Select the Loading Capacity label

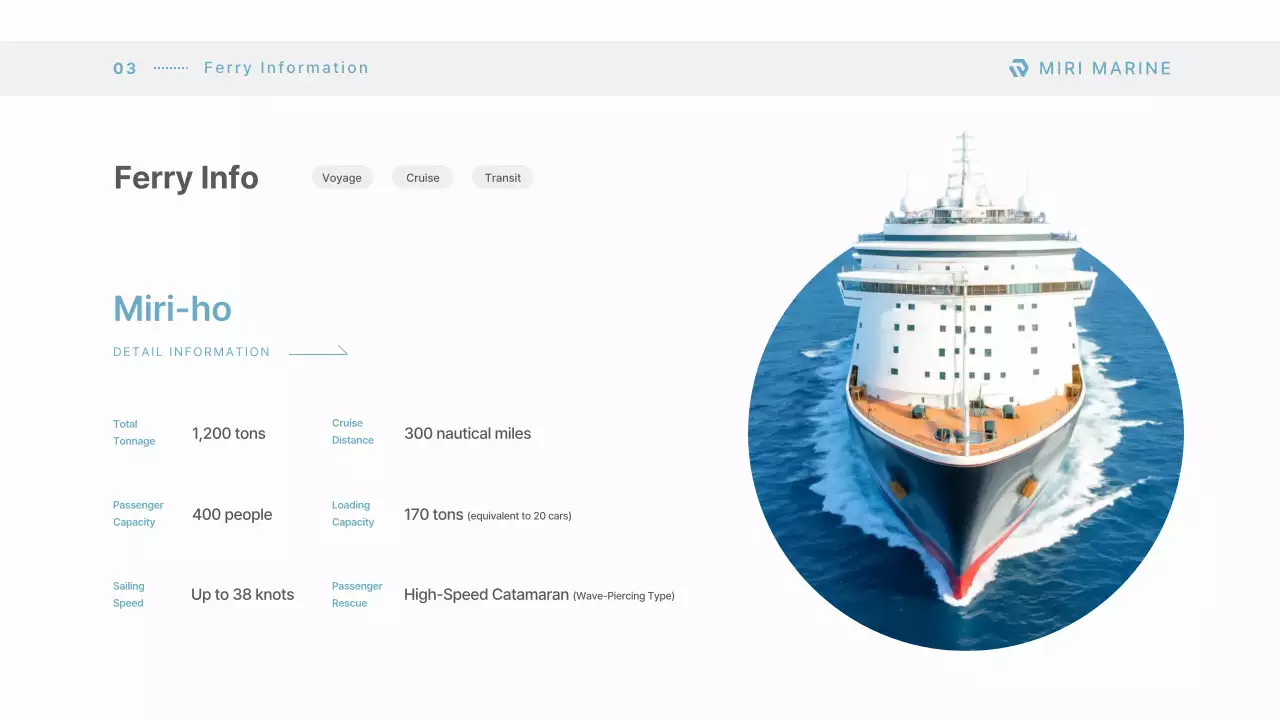352,513
